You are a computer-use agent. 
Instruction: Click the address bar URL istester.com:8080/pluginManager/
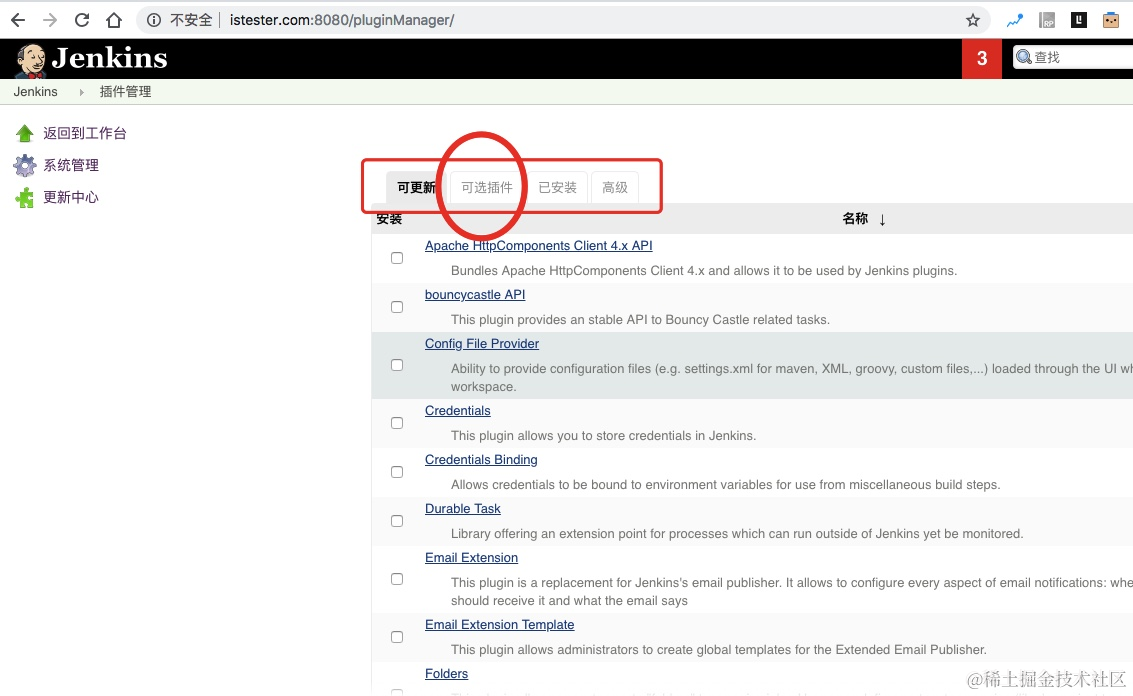342,20
